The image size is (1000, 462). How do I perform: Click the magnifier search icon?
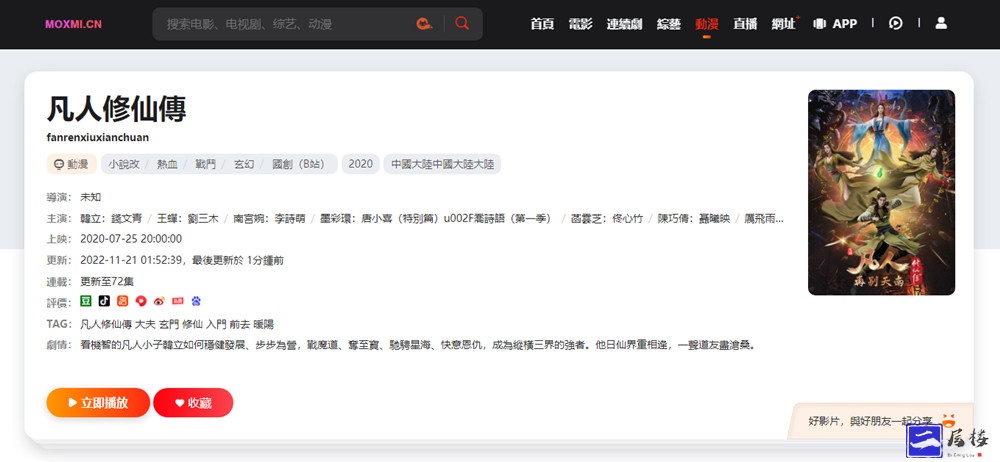point(462,24)
